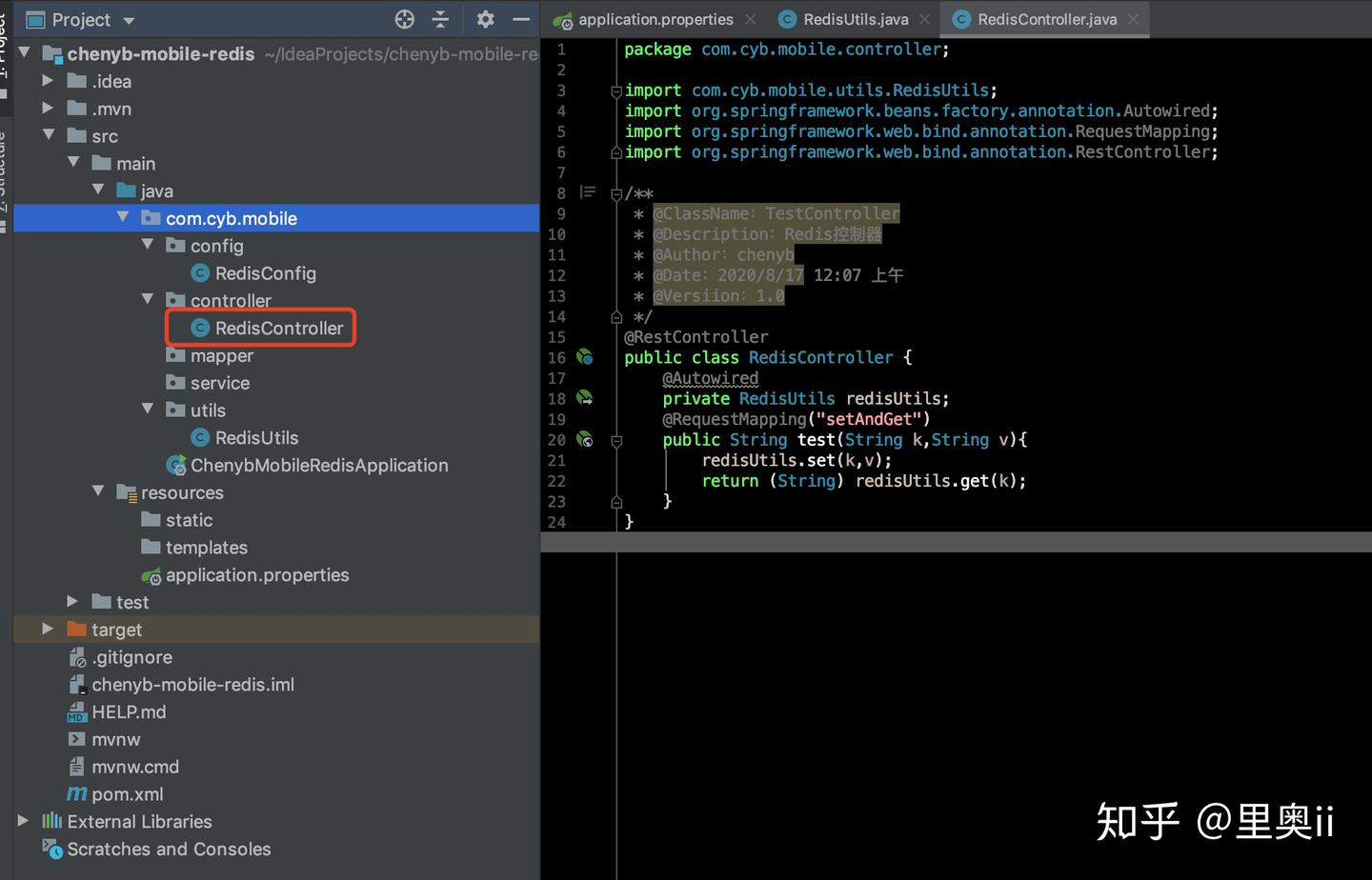The image size is (1372, 880).
Task: Click Spring bean gutter icon on class line 16
Action: [x=585, y=357]
